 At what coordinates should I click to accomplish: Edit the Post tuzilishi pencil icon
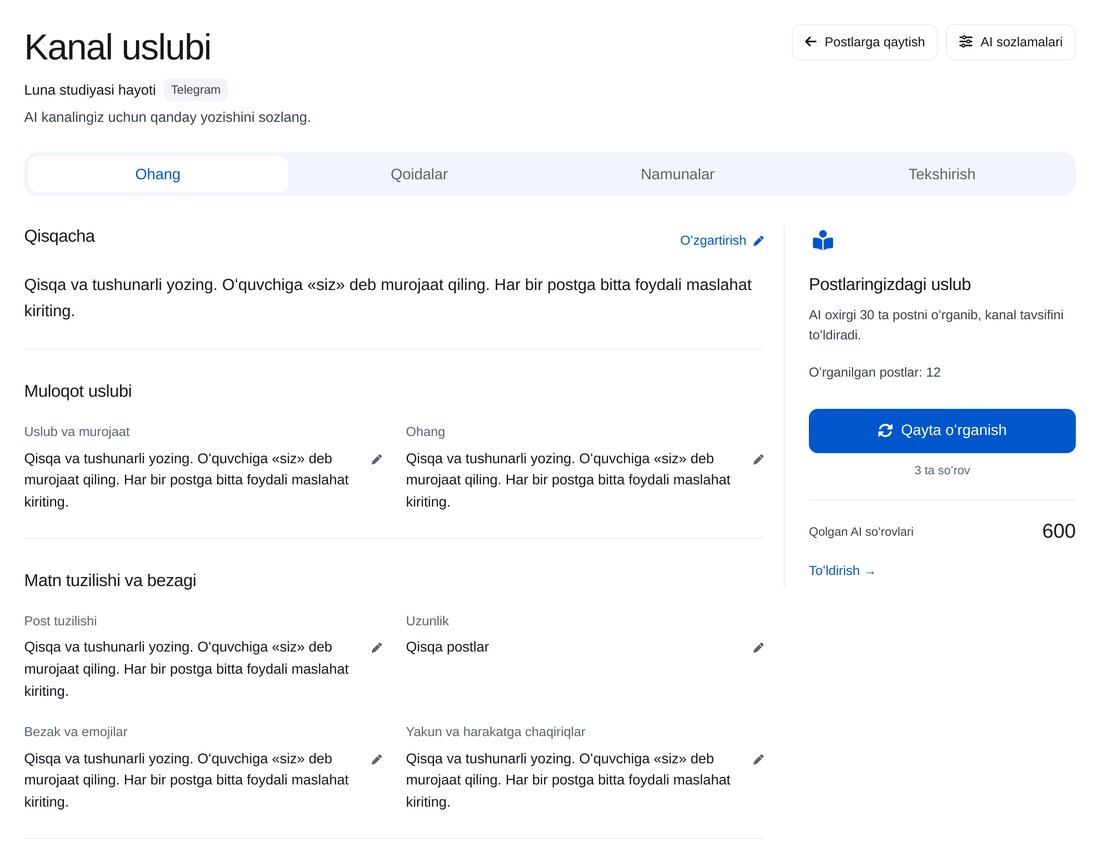pyautogui.click(x=377, y=648)
